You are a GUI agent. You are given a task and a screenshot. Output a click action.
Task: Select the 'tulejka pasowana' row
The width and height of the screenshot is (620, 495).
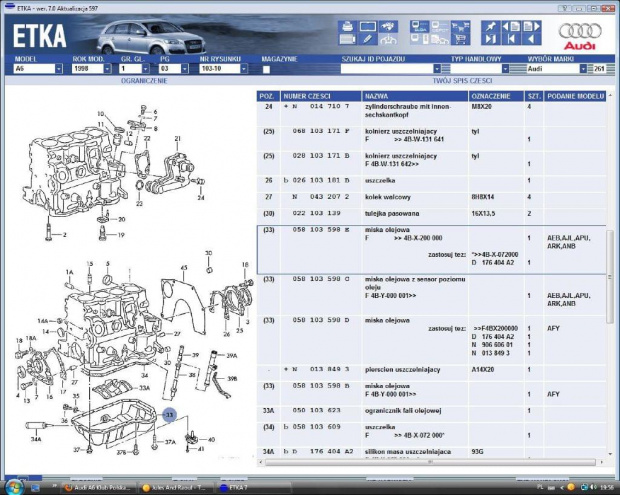point(431,213)
